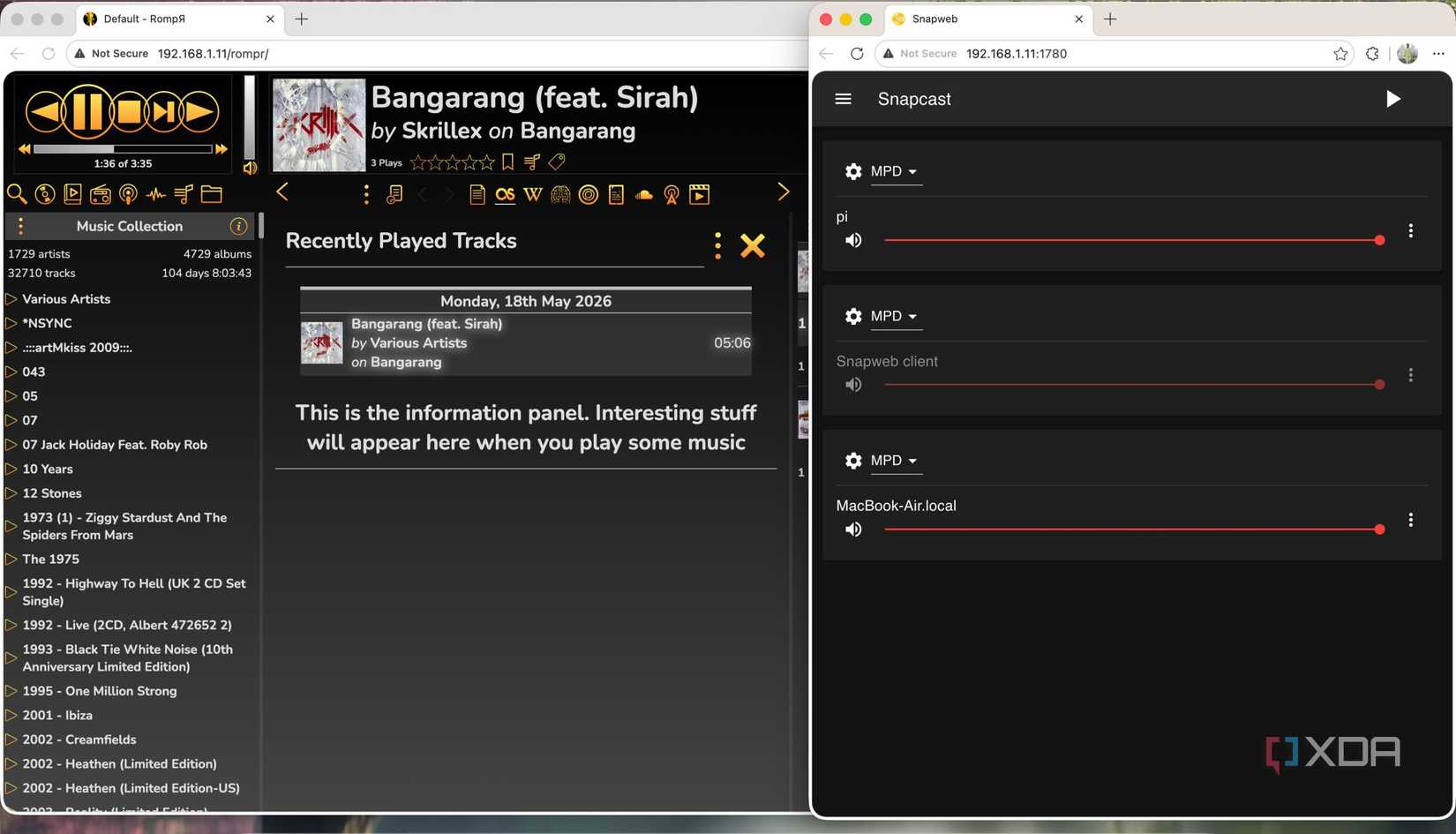
Task: Open Recently Played Tracks three-dot menu
Action: 717,245
